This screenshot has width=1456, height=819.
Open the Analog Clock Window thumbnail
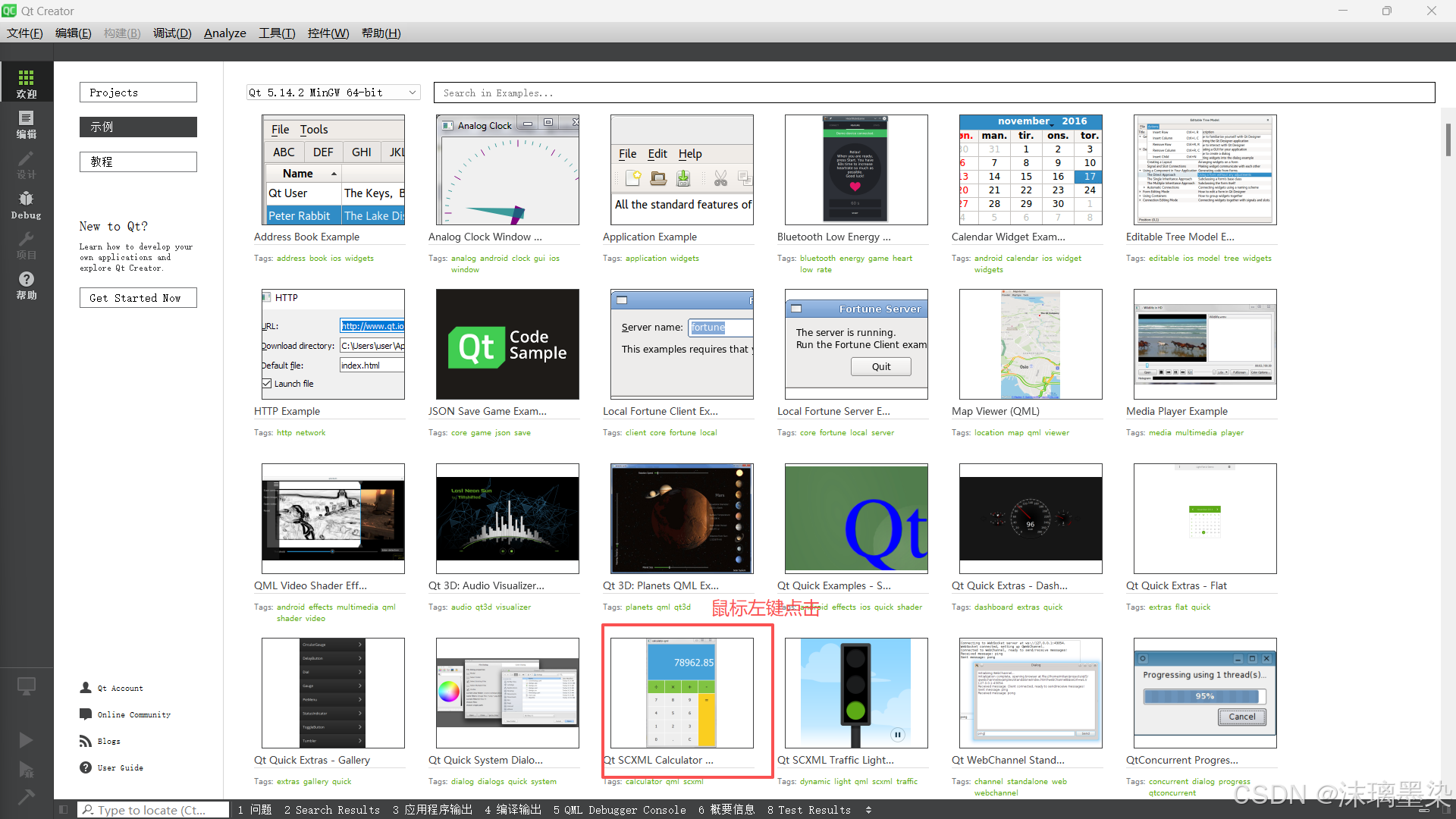507,170
